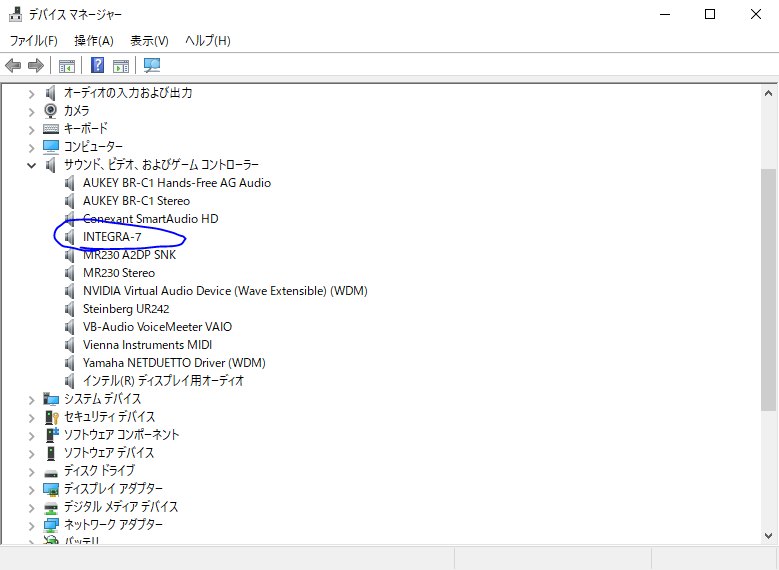Click the icon beside システム デバイス
This screenshot has height=570, width=779.
(x=51, y=399)
